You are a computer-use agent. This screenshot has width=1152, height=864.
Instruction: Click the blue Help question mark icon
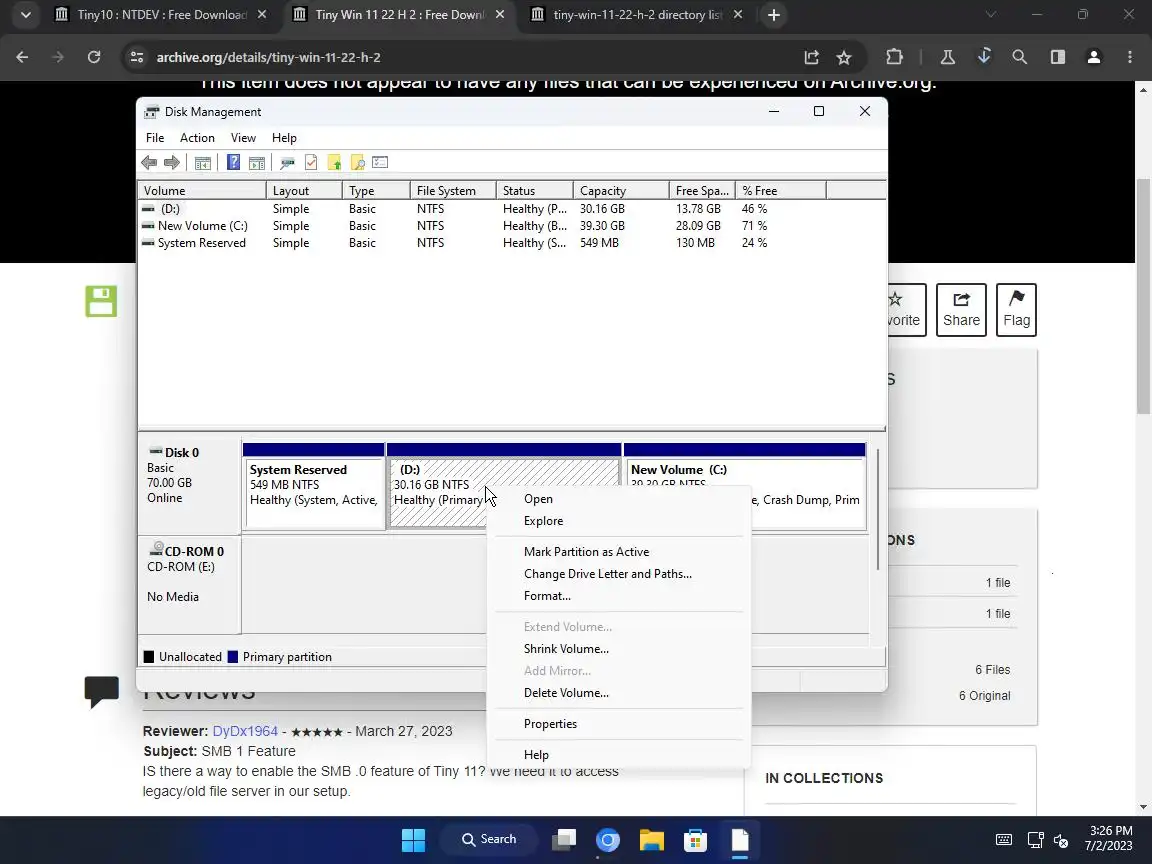pyautogui.click(x=234, y=162)
